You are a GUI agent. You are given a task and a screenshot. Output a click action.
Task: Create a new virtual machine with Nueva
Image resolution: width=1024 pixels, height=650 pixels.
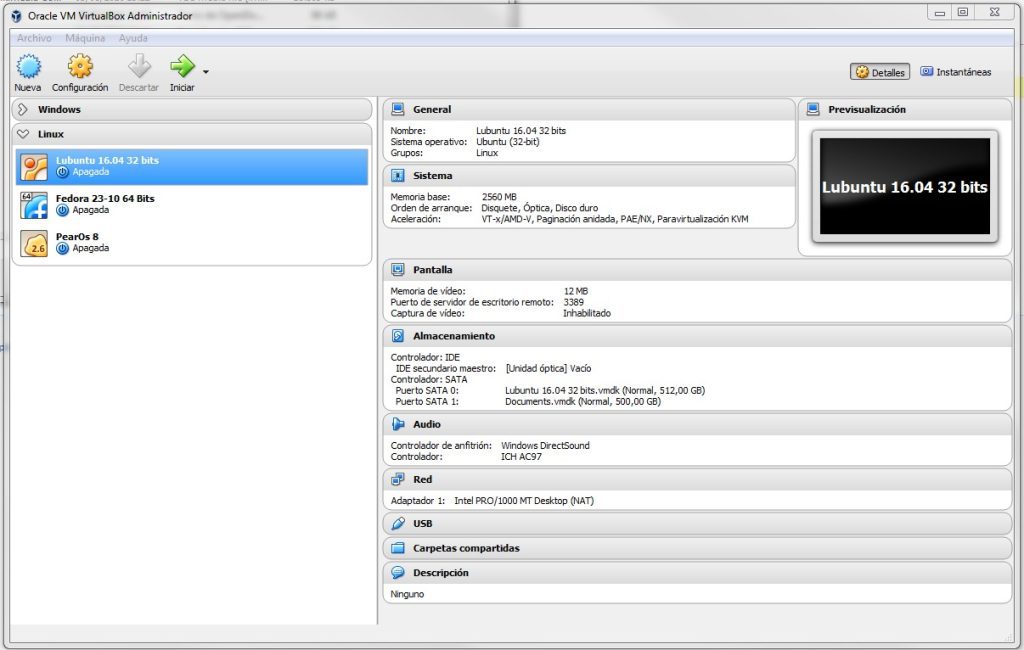(x=27, y=70)
